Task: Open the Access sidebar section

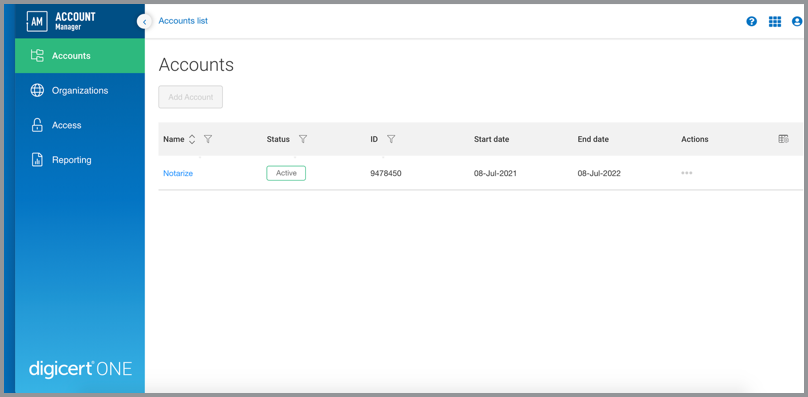Action: coord(80,125)
